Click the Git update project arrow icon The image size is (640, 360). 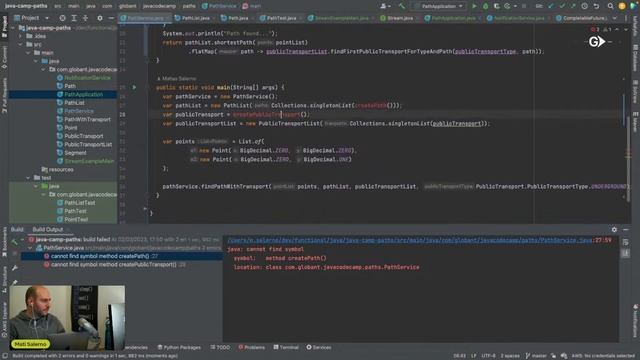pyautogui.click(x=551, y=6)
